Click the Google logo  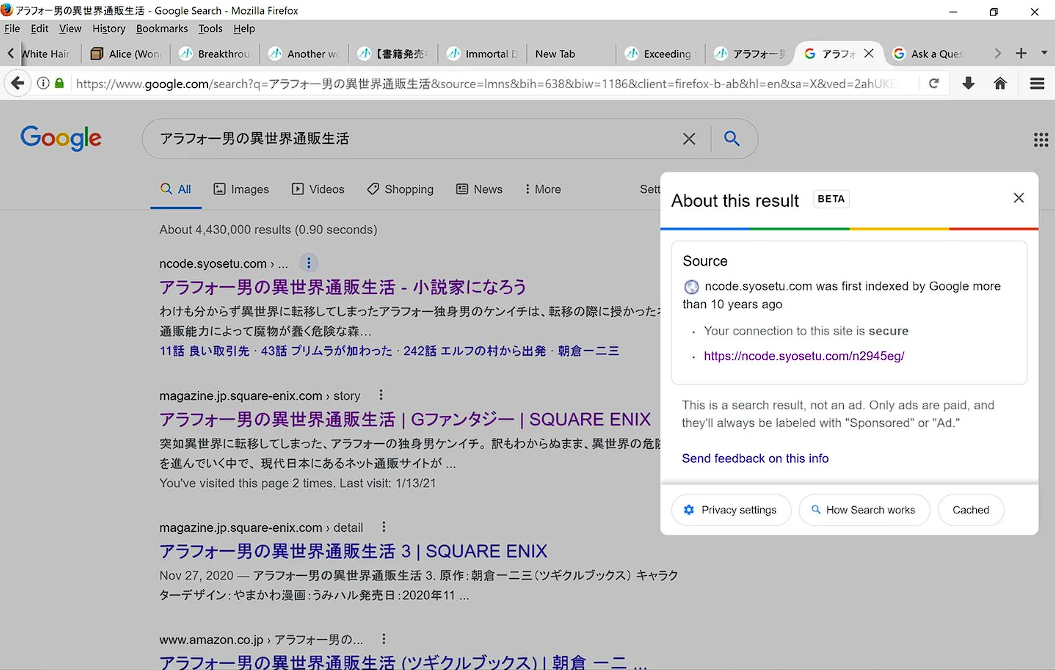click(61, 138)
